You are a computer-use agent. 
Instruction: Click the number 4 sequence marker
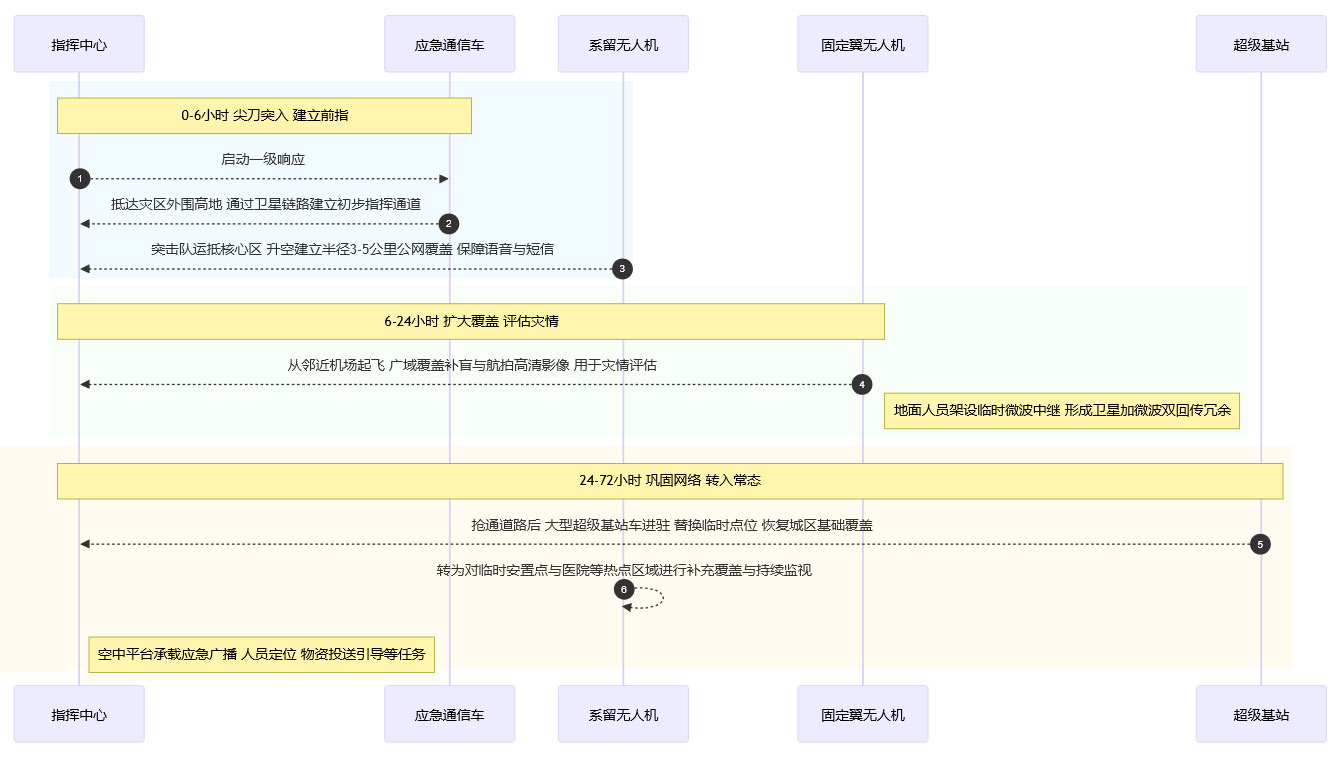coord(861,384)
